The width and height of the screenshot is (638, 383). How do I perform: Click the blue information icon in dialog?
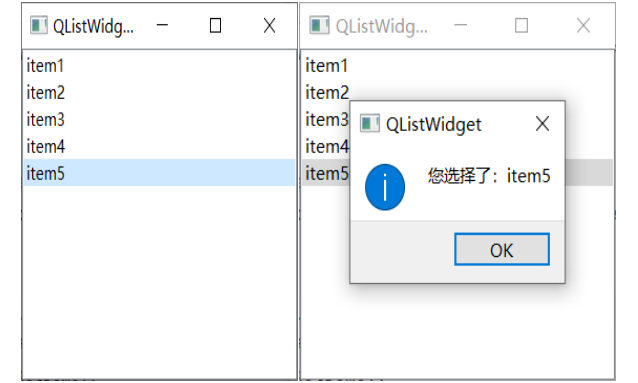(385, 187)
